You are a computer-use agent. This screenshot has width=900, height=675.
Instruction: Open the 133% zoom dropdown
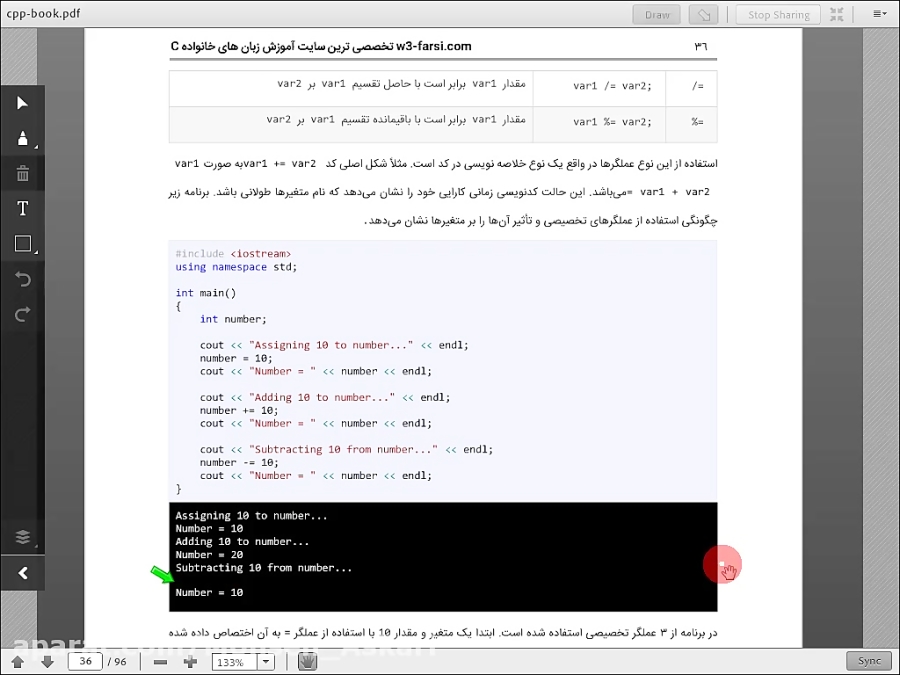tap(264, 661)
